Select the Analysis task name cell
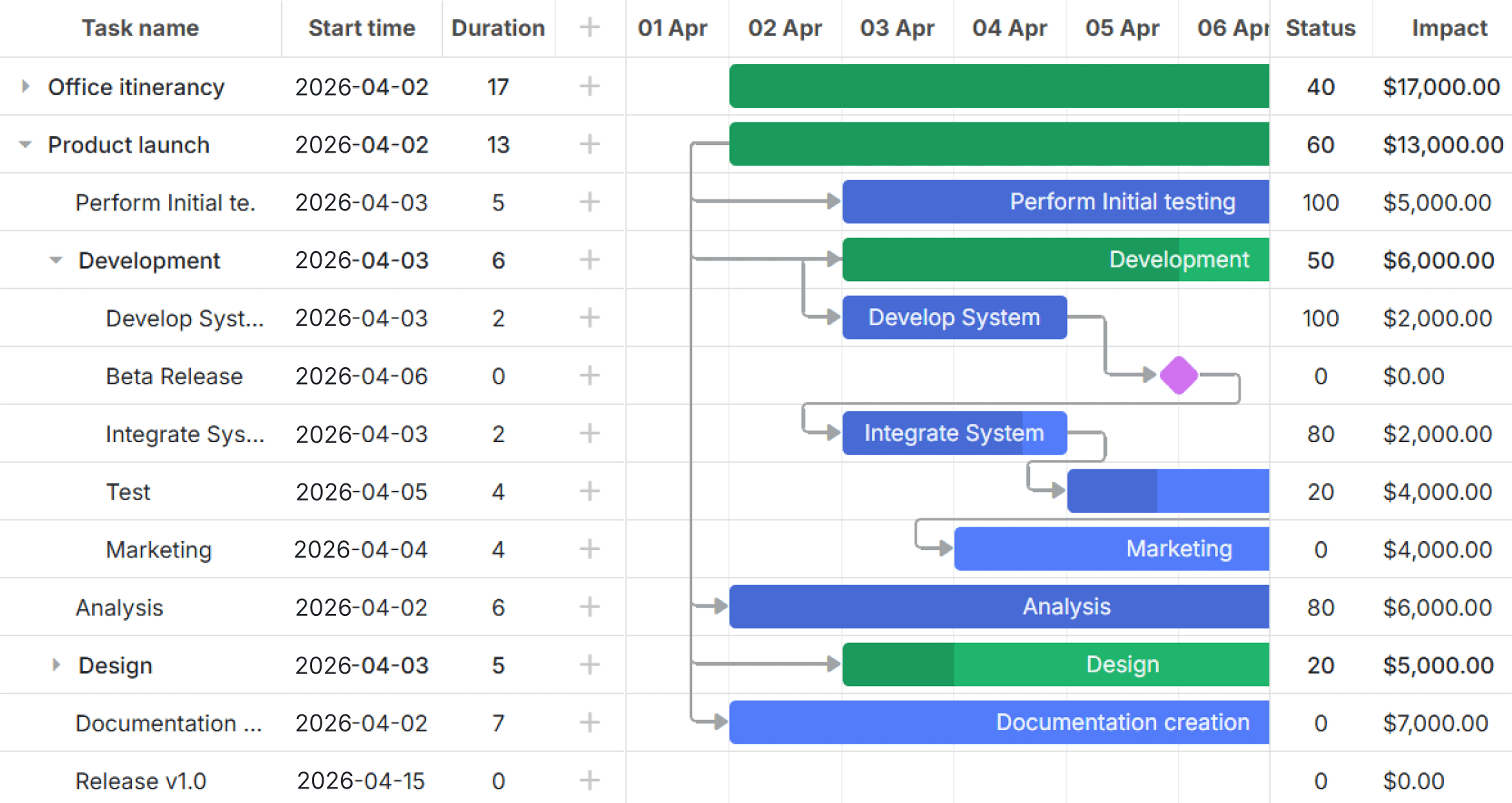The width and height of the screenshot is (1512, 803). click(119, 607)
